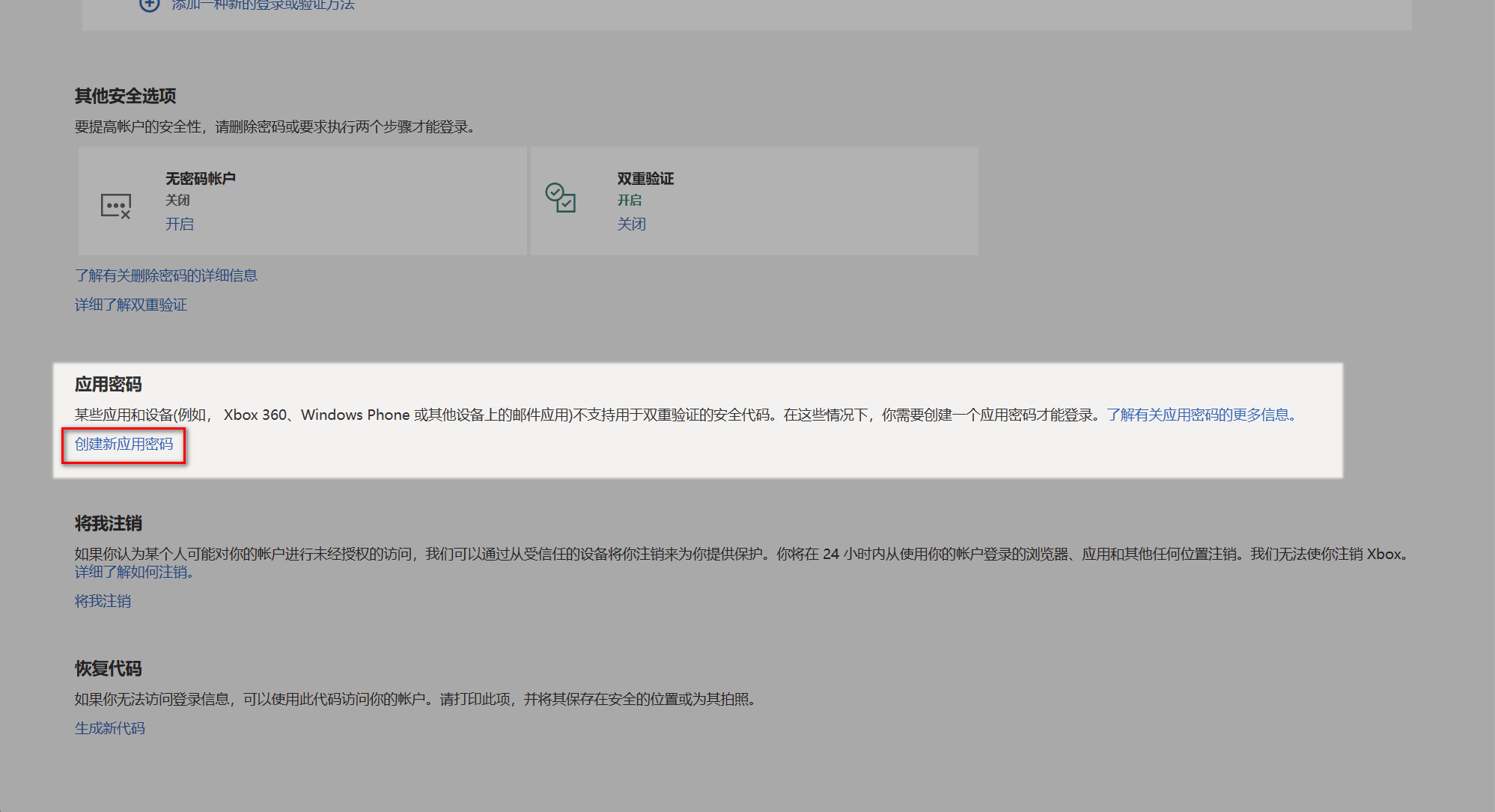Click the 将我注销 sign-out link

click(x=103, y=601)
